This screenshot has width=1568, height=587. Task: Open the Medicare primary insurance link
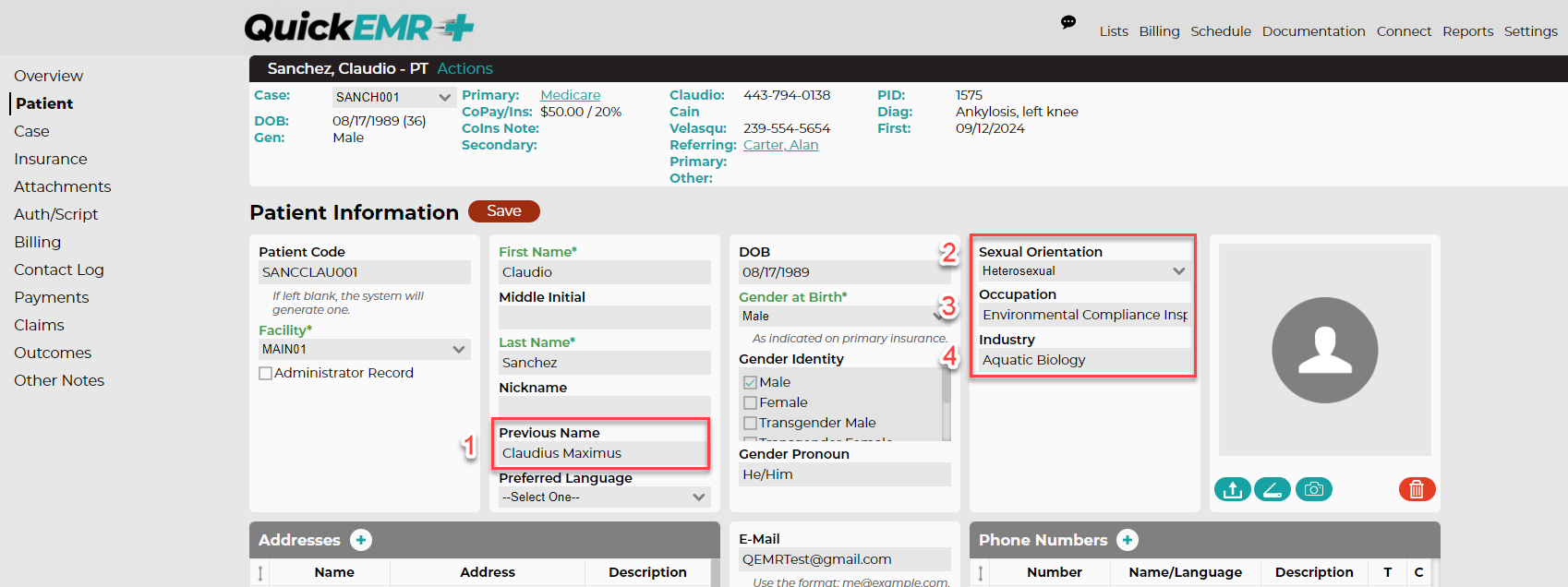pyautogui.click(x=570, y=95)
